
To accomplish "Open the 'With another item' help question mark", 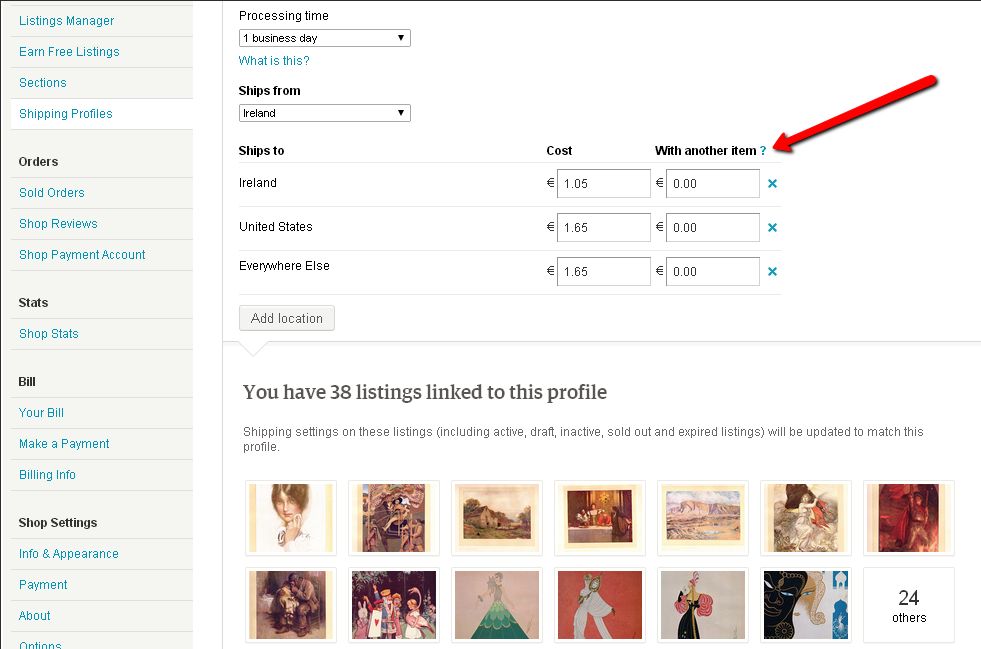I will click(x=763, y=151).
